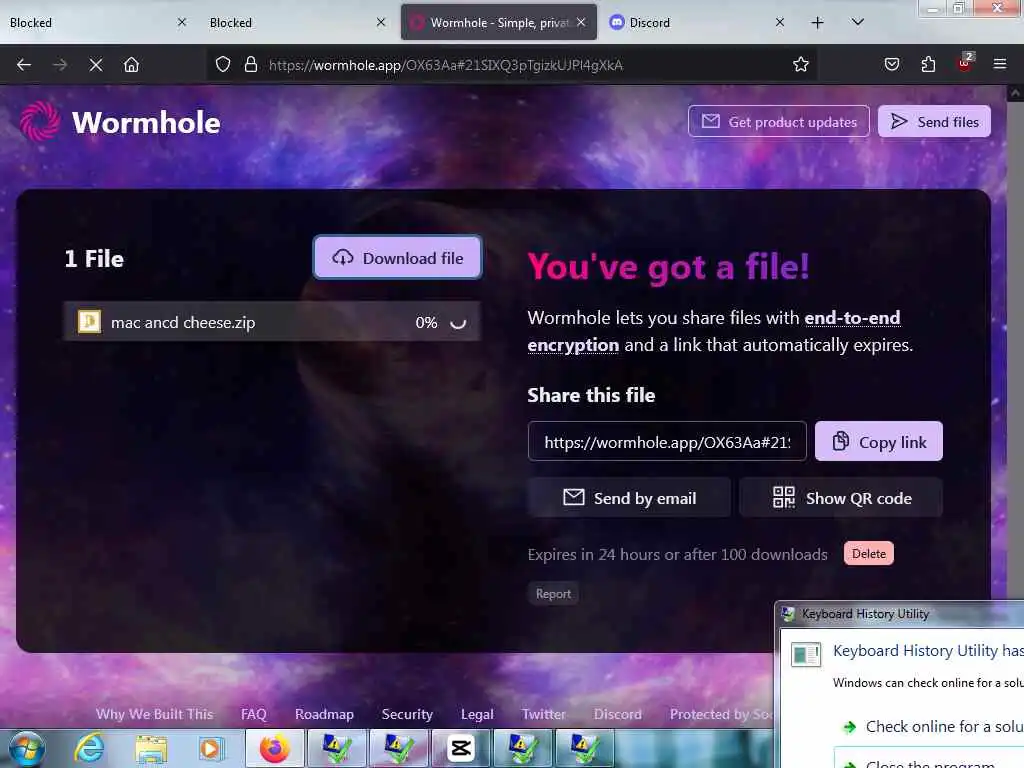Click the red Delete button
1024x768 pixels.
[869, 554]
